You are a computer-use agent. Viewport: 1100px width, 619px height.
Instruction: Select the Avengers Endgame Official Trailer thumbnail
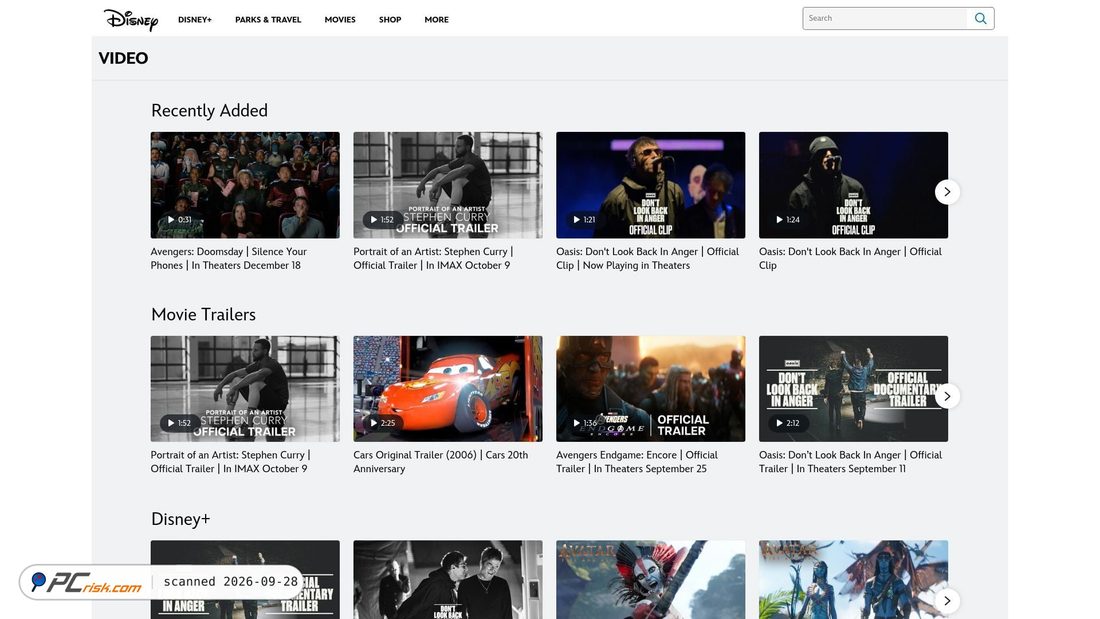(650, 389)
